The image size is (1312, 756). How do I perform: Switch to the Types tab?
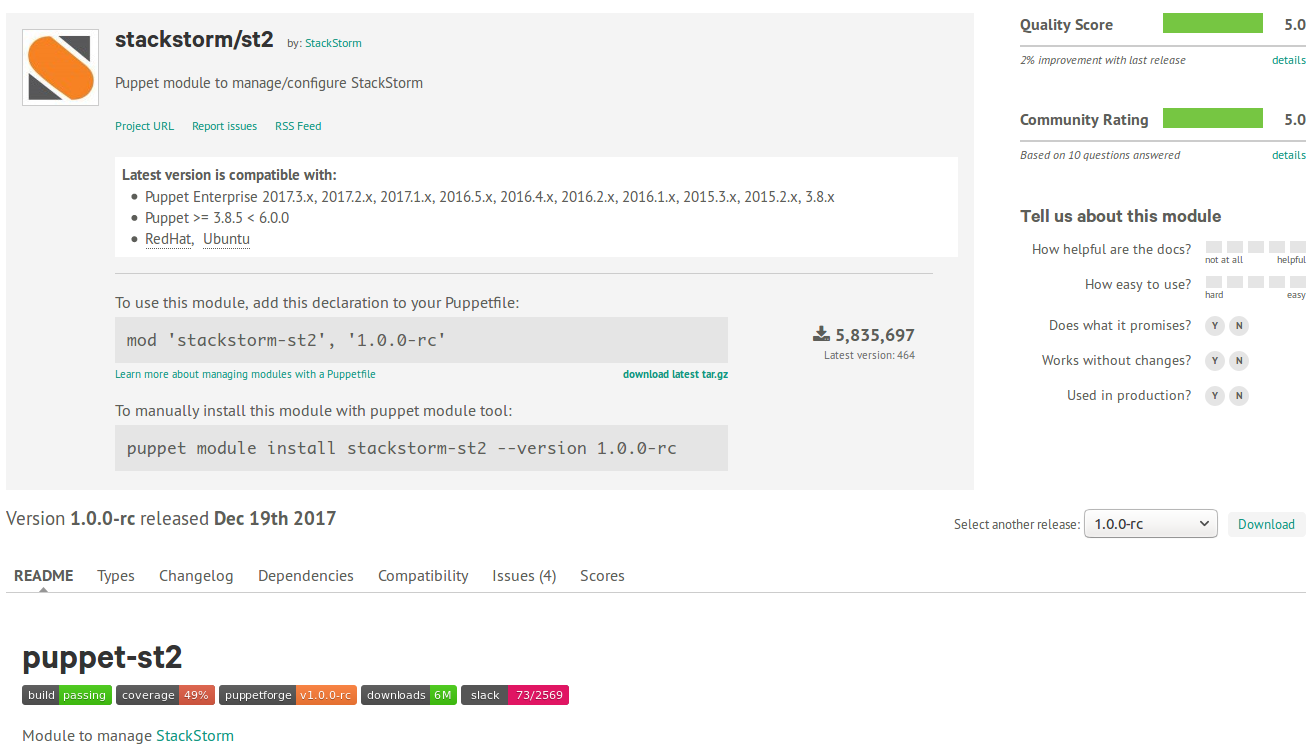click(x=116, y=576)
